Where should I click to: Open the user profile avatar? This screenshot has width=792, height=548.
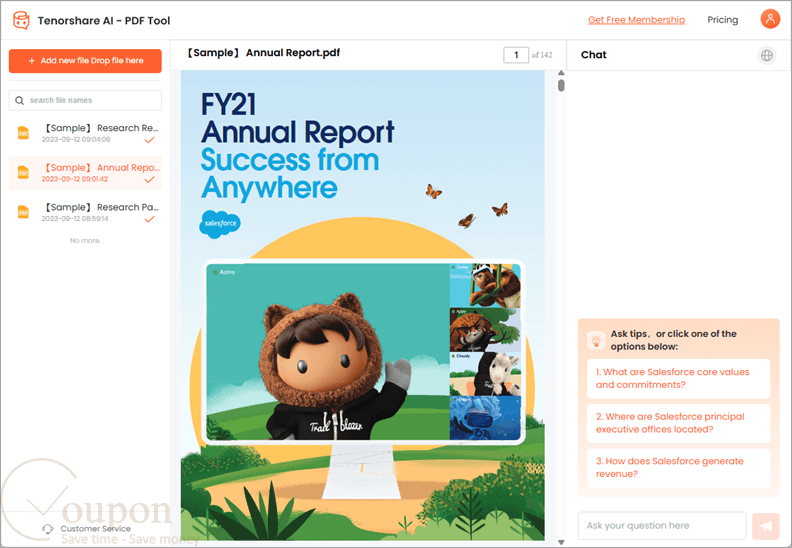click(770, 19)
